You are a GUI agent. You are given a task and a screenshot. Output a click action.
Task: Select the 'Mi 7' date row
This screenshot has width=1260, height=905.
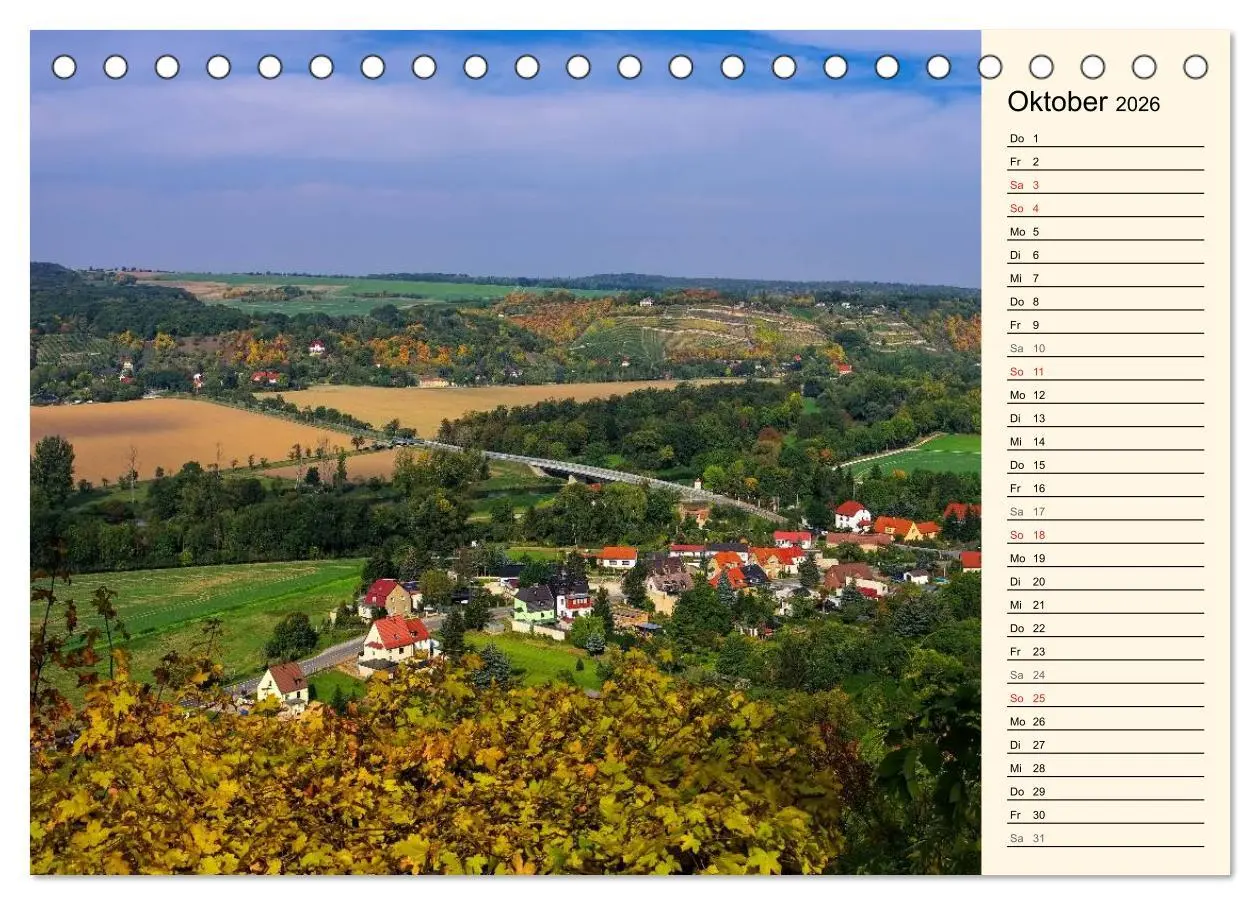click(1105, 278)
